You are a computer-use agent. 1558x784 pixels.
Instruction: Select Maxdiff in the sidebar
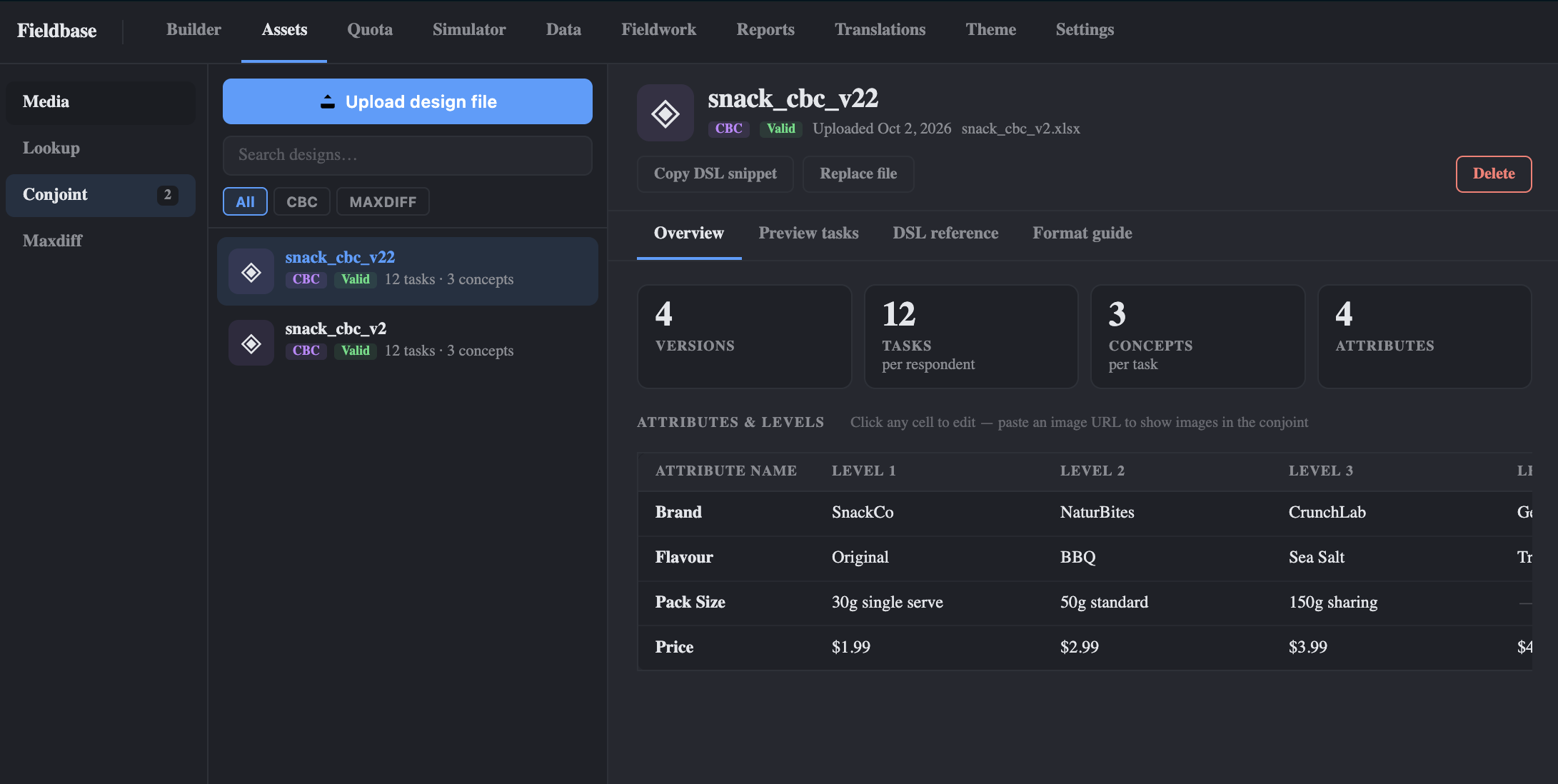(101, 241)
